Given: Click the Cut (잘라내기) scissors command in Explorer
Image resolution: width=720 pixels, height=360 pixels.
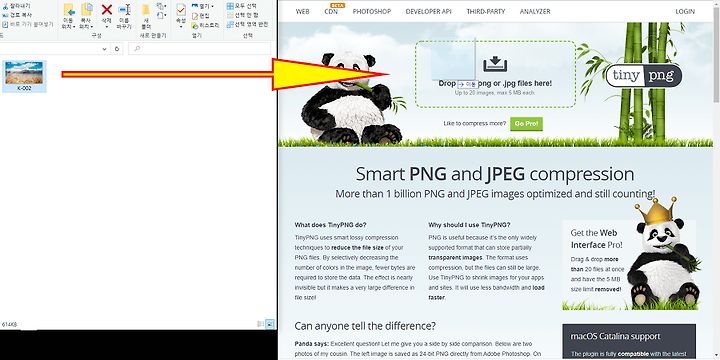Looking at the screenshot, I should coord(17,6).
